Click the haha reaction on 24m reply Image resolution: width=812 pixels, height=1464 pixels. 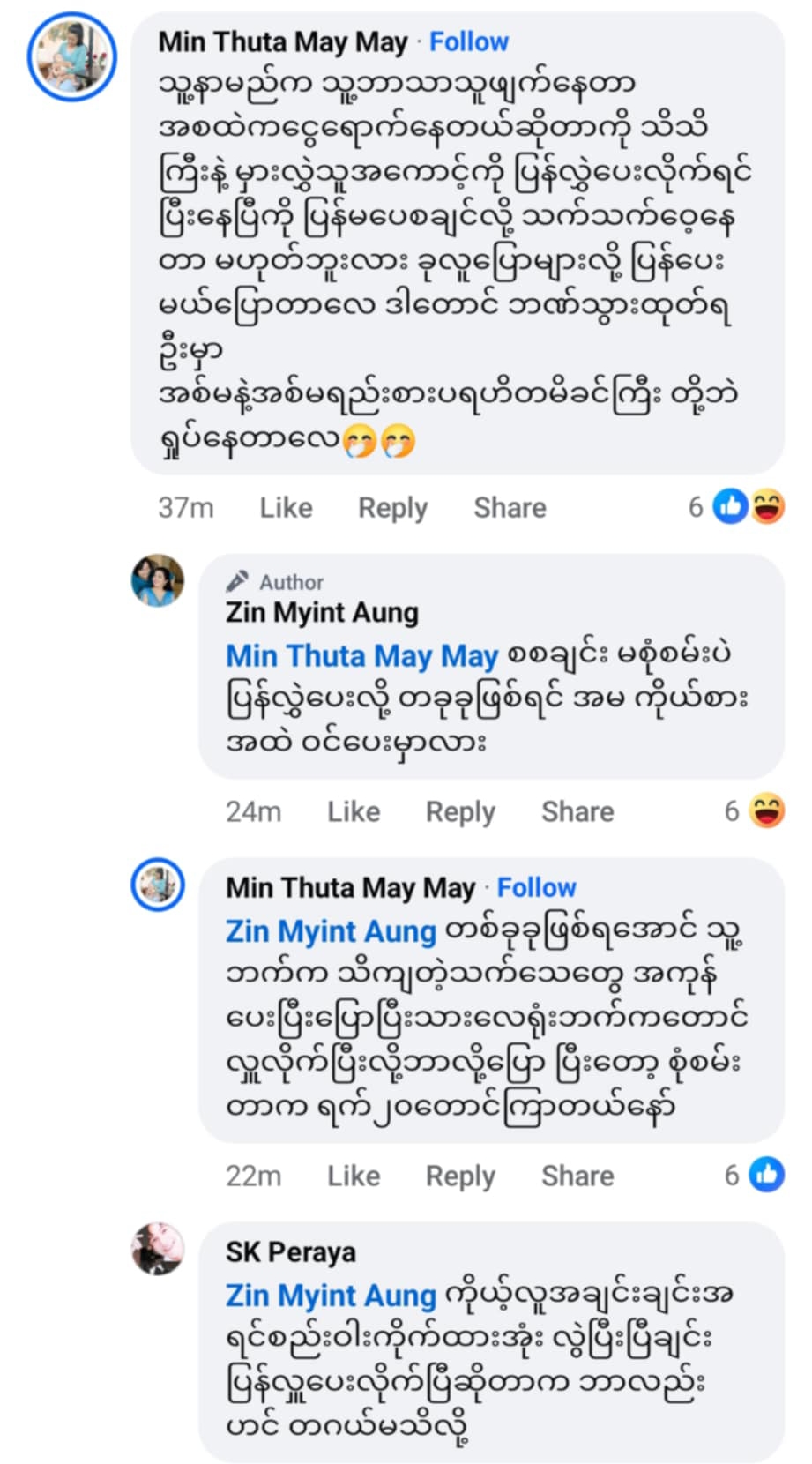(x=766, y=810)
